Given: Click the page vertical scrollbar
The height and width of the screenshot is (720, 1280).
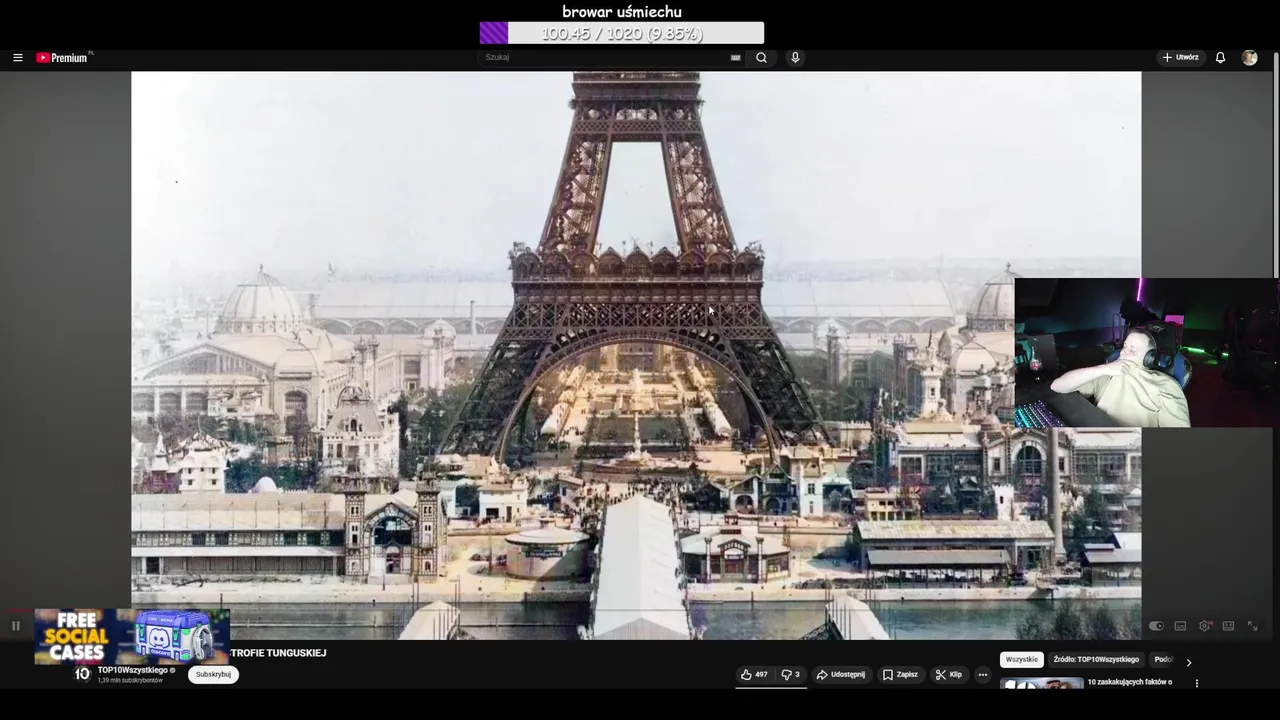Looking at the screenshot, I should (x=1275, y=165).
